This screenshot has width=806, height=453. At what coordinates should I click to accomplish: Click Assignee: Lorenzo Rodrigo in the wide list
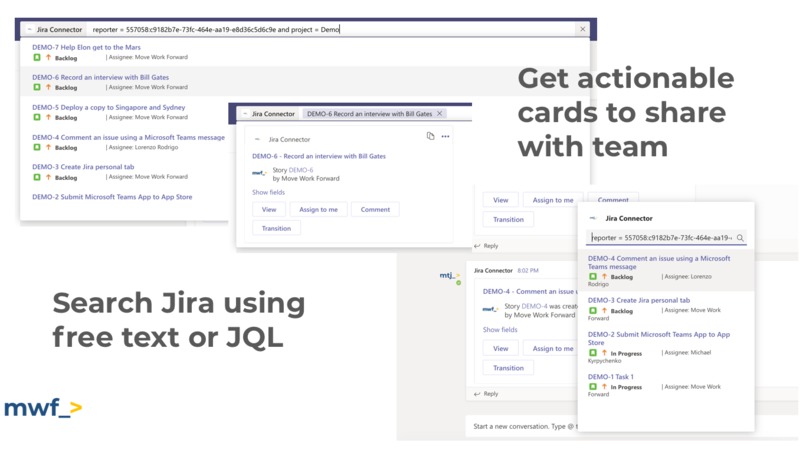click(143, 147)
